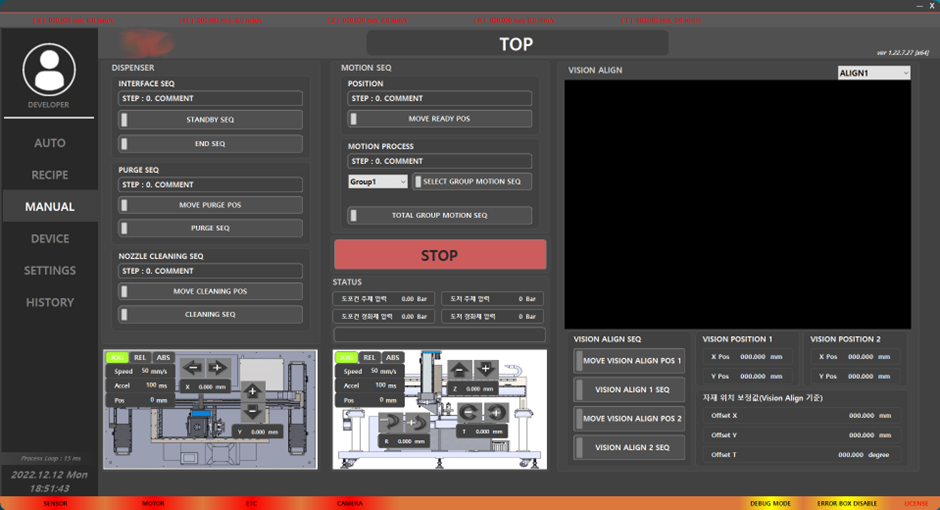The width and height of the screenshot is (940, 510).
Task: Enable JOG mode in the X/Y jog panel
Action: pos(117,357)
